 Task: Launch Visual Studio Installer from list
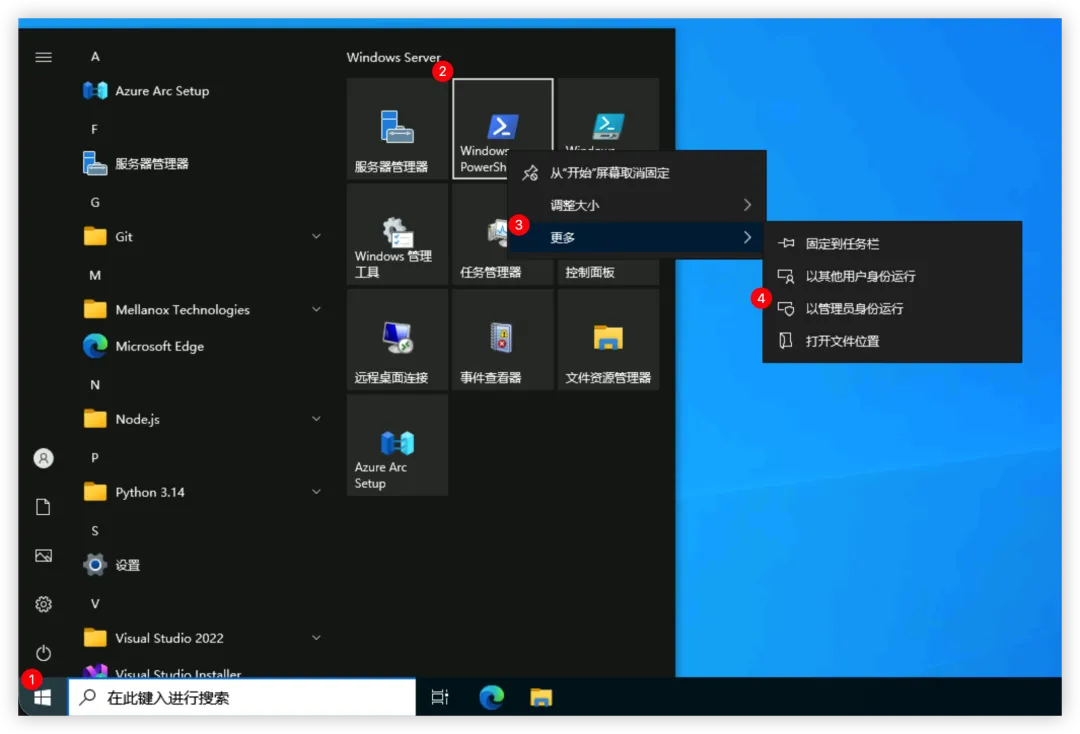pos(202,669)
